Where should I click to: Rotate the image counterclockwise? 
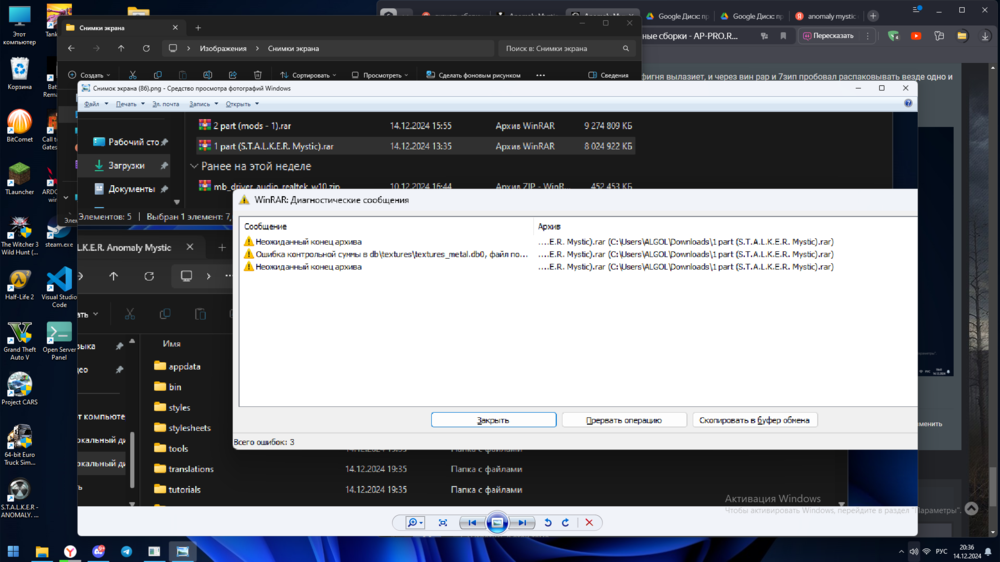[548, 523]
